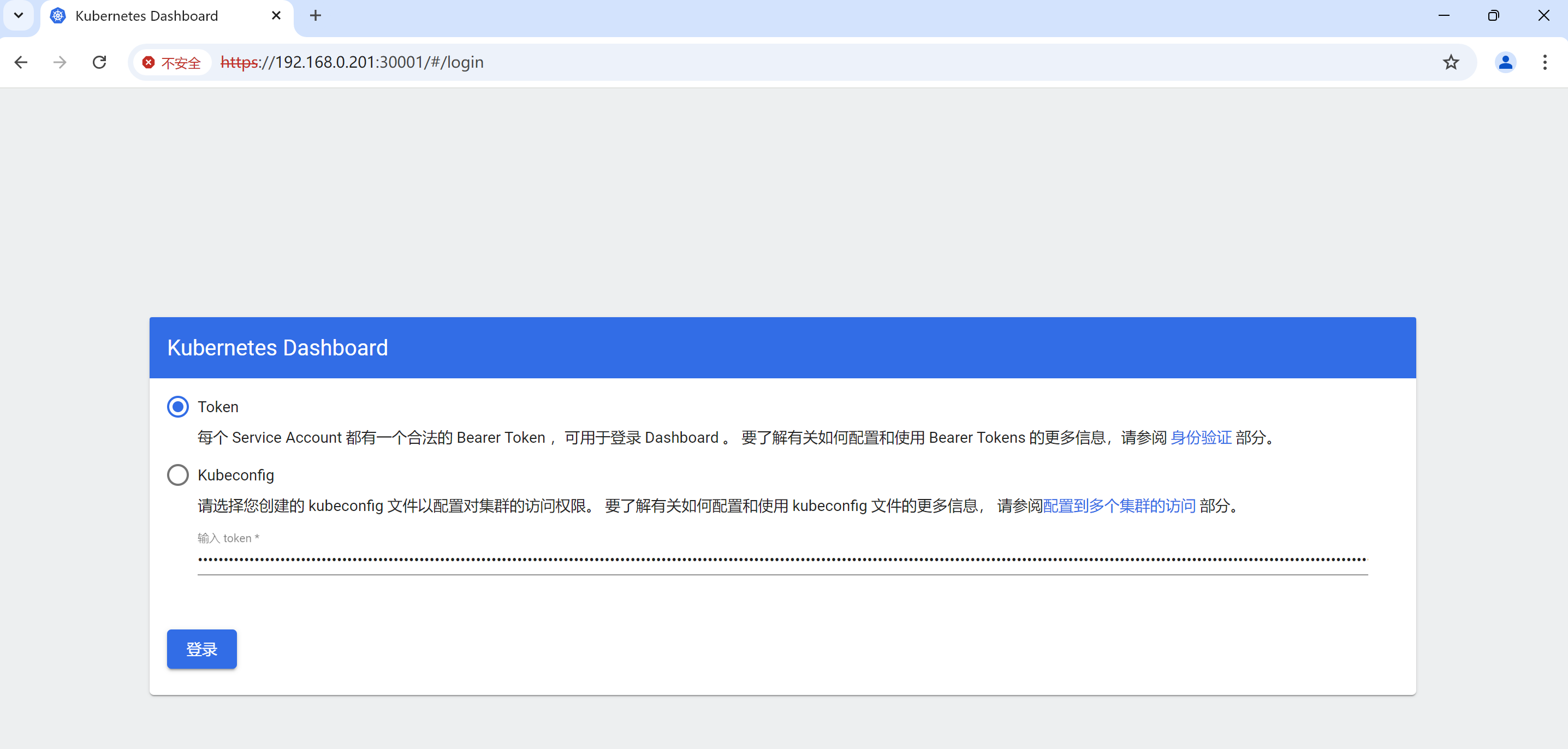Open the 身份验证 link

pyautogui.click(x=1201, y=437)
